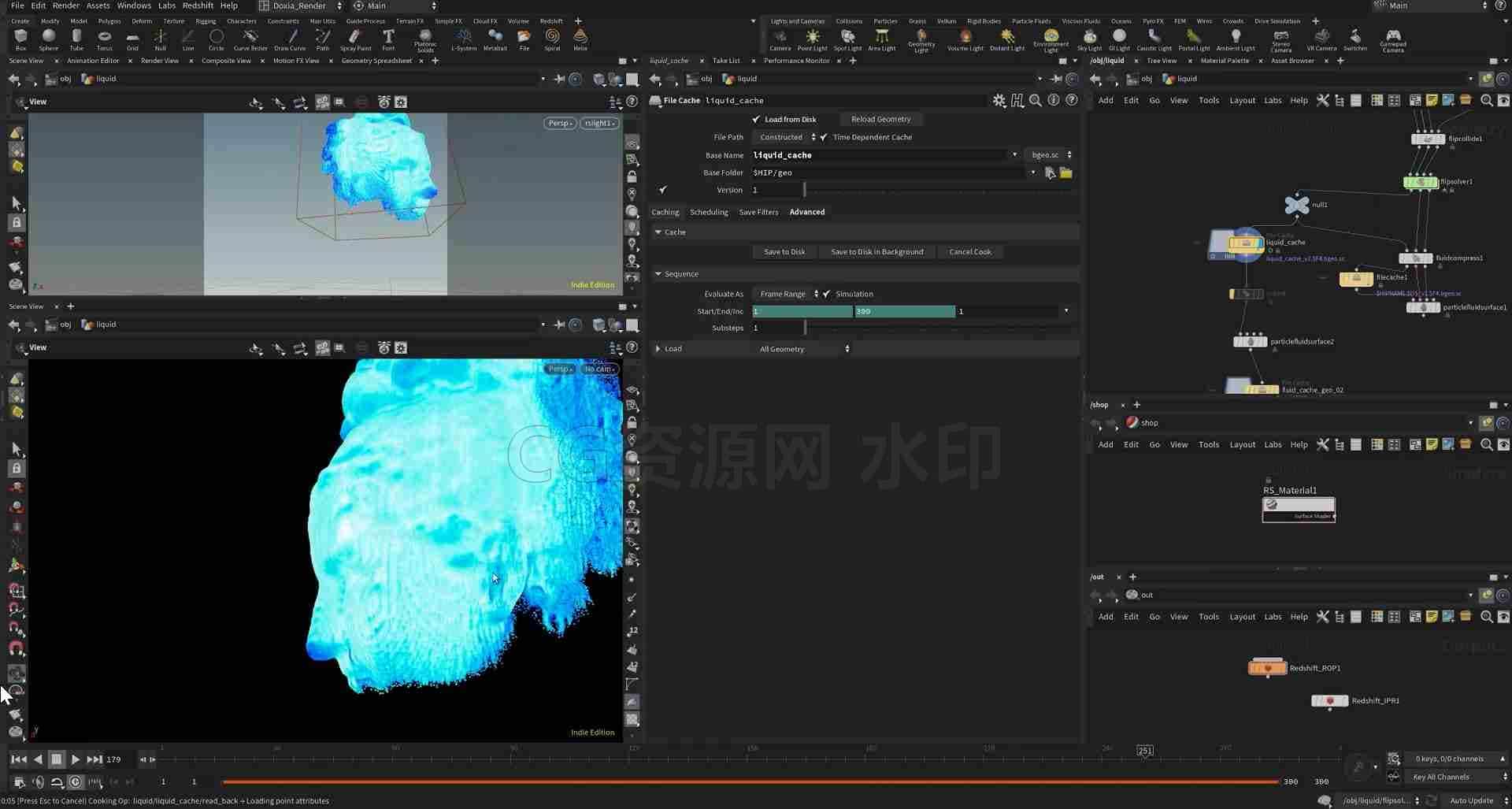Select the Redshift_ROP1 node
Viewport: 1512px width, 809px height.
[1268, 668]
